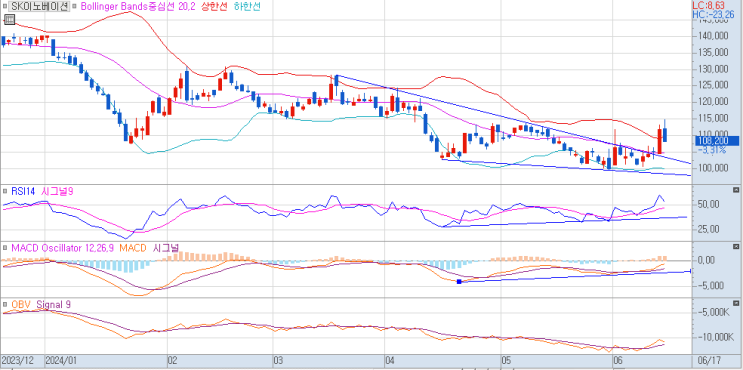Click the SK이노베이션 stock name button
This screenshot has width=743, height=370.
tap(40, 7)
